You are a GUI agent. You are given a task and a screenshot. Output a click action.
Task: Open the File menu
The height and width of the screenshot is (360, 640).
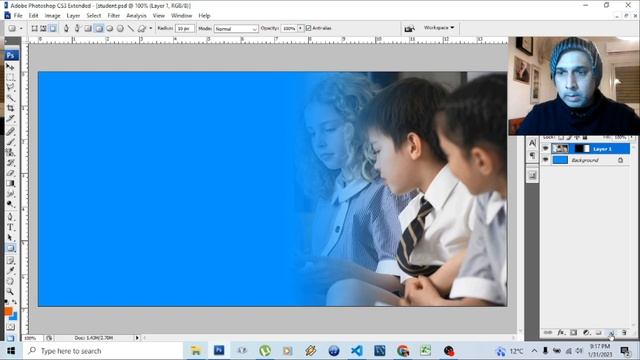pos(18,16)
